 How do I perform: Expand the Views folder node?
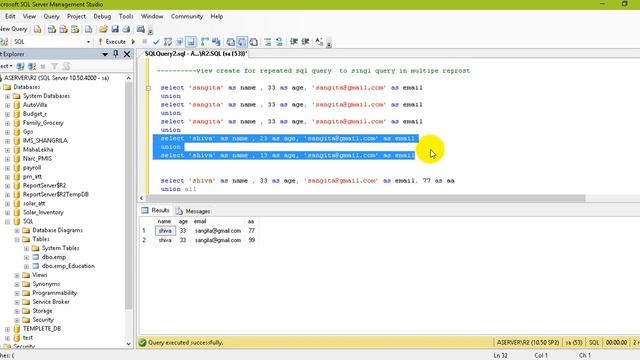[x=17, y=275]
